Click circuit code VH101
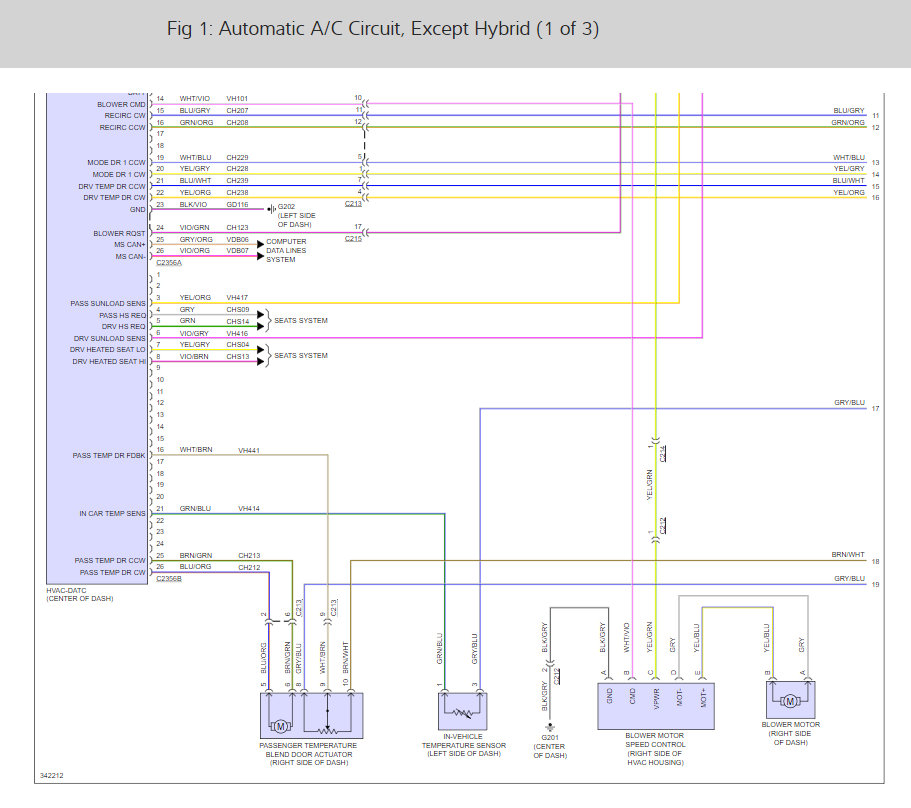The height and width of the screenshot is (808, 911). [x=237, y=99]
